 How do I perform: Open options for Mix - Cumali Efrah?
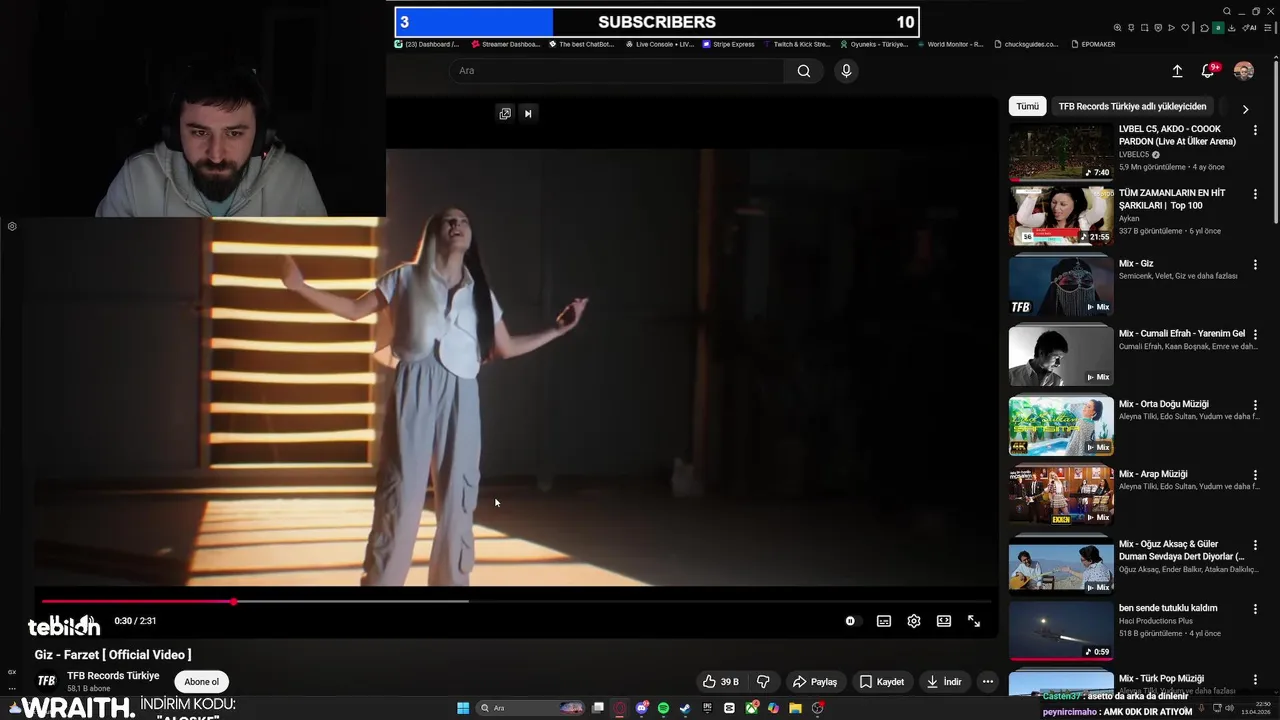(x=1255, y=334)
